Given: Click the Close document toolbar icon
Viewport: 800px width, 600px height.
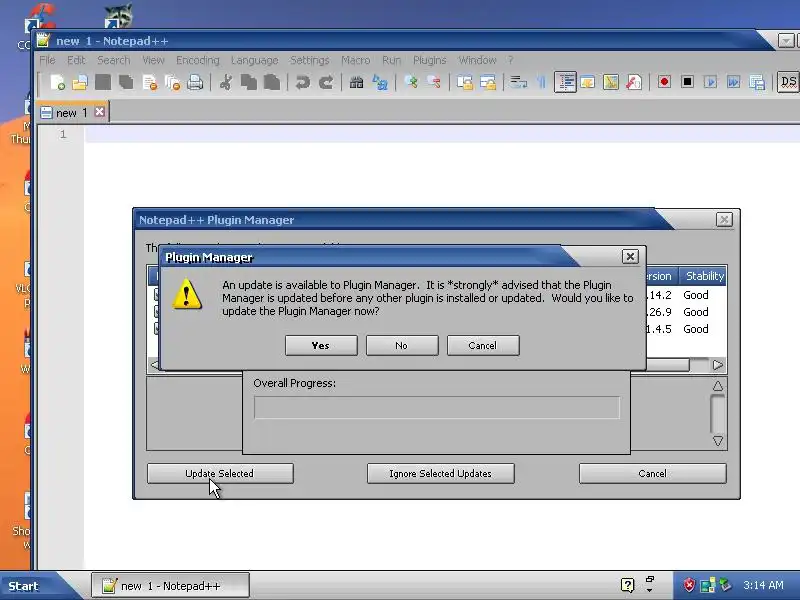Looking at the screenshot, I should click(x=149, y=82).
